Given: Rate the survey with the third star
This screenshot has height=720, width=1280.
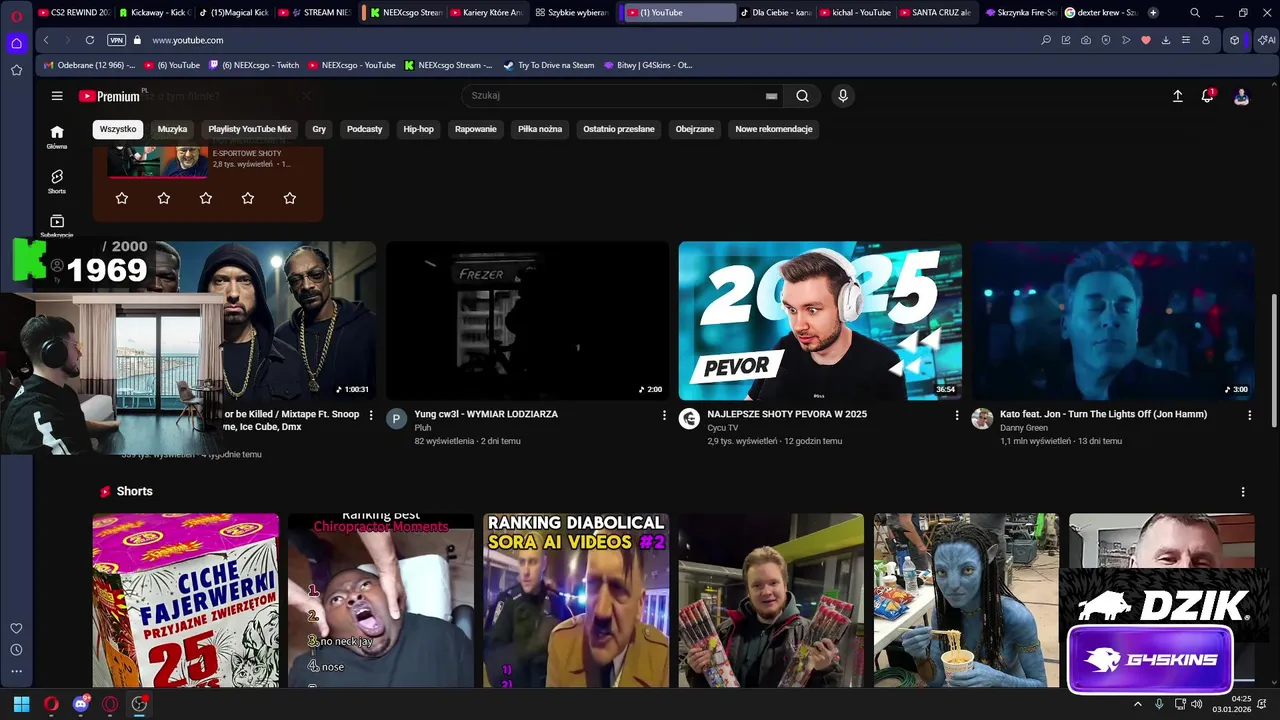Looking at the screenshot, I should [206, 198].
